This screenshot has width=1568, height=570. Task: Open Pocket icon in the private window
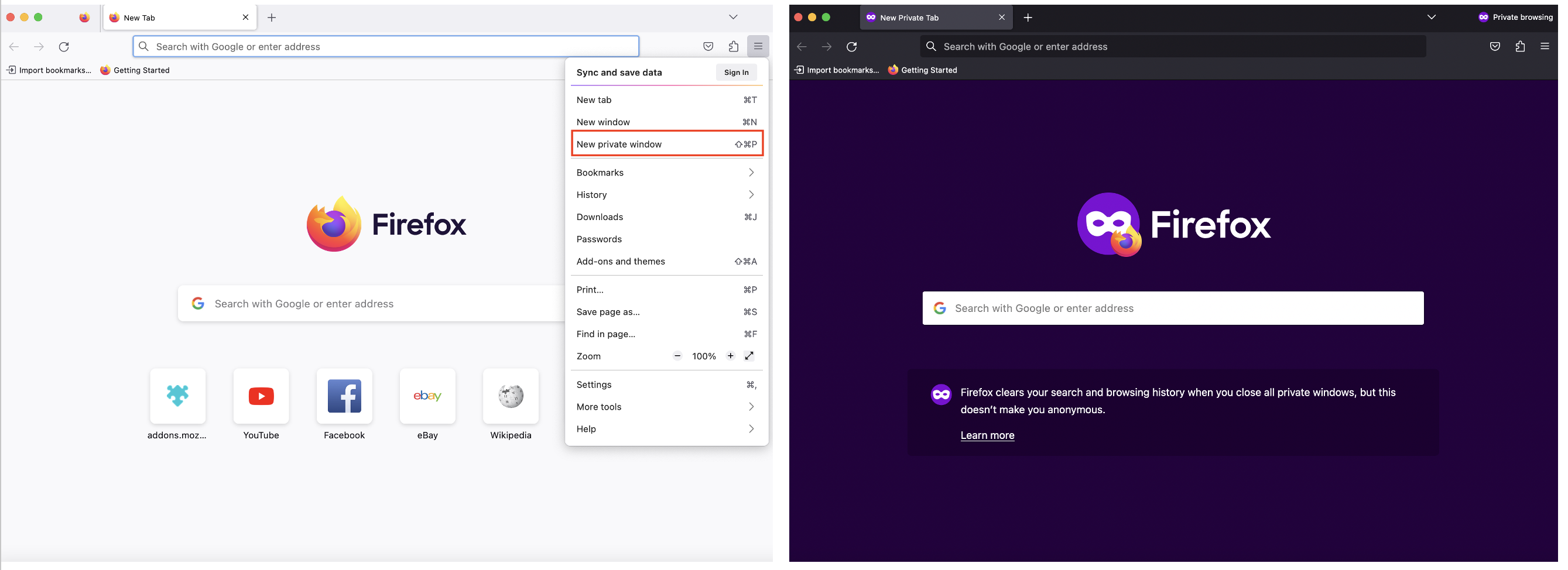pyautogui.click(x=1495, y=47)
